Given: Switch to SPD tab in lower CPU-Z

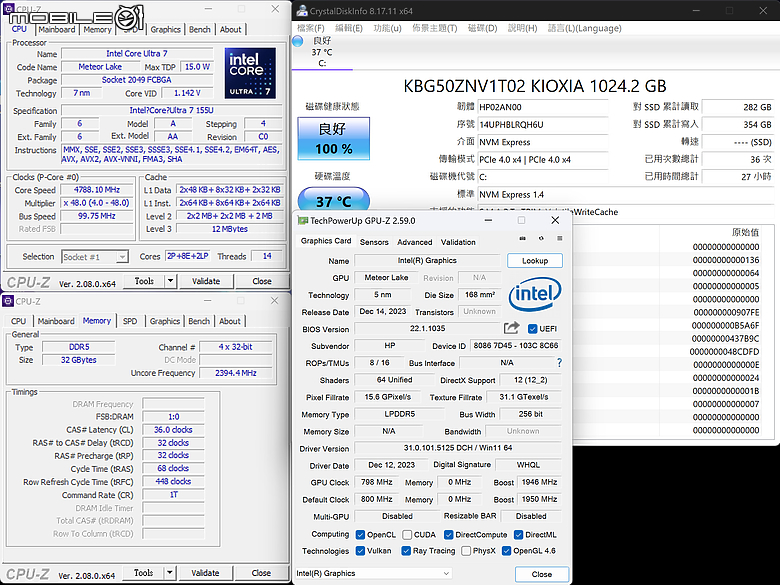Looking at the screenshot, I should pos(130,321).
